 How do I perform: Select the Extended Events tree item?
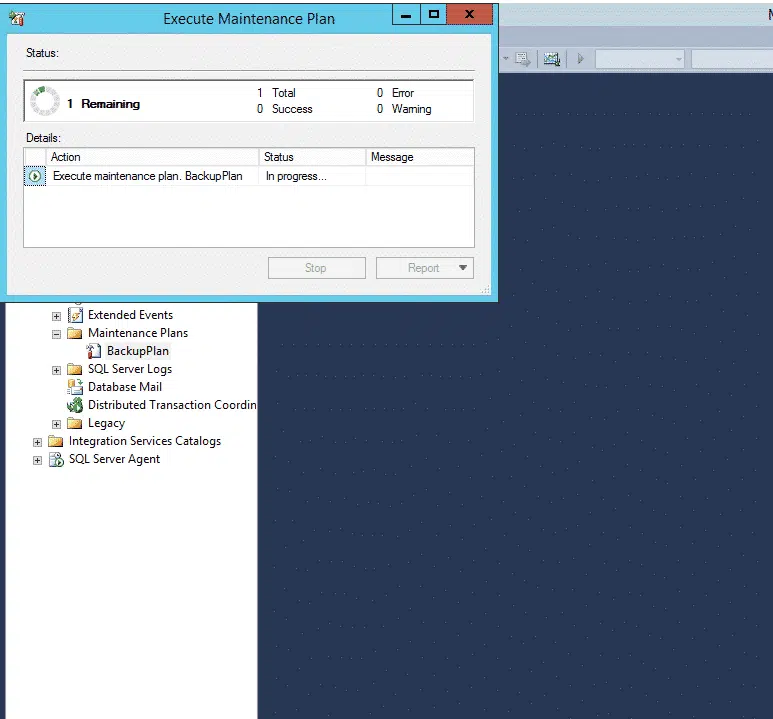(131, 315)
